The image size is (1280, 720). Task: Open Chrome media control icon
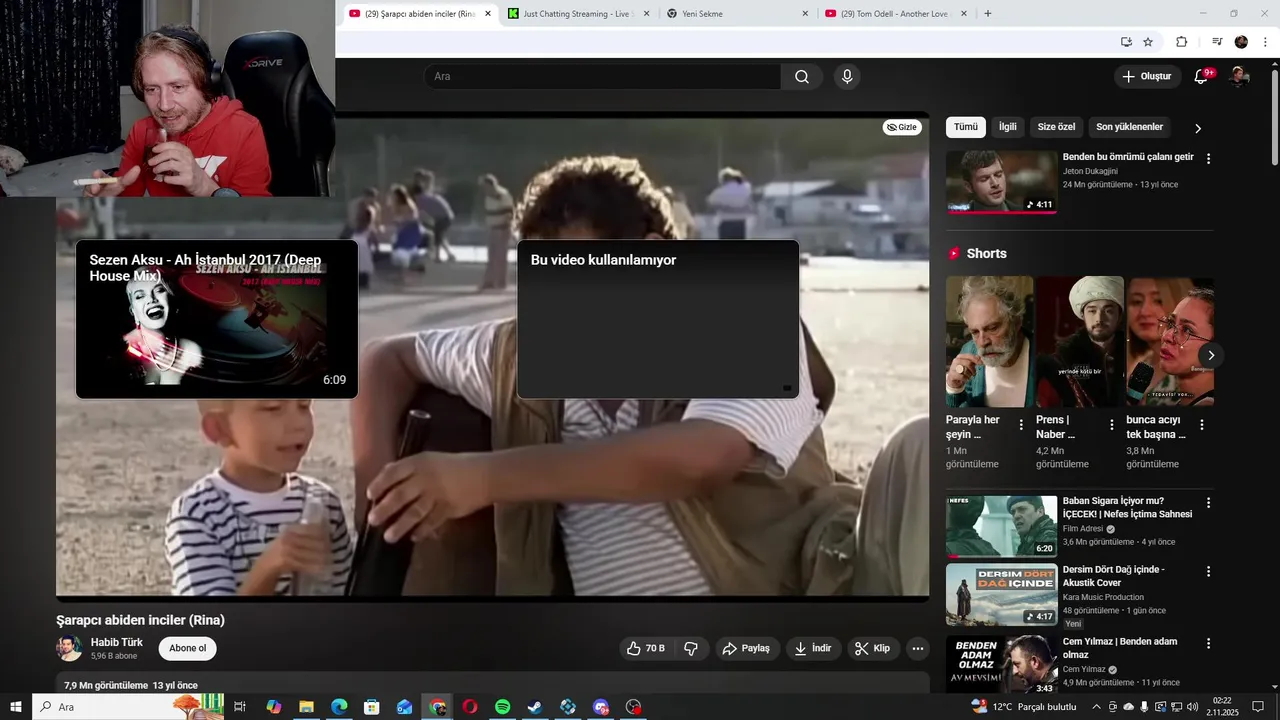(x=1217, y=42)
